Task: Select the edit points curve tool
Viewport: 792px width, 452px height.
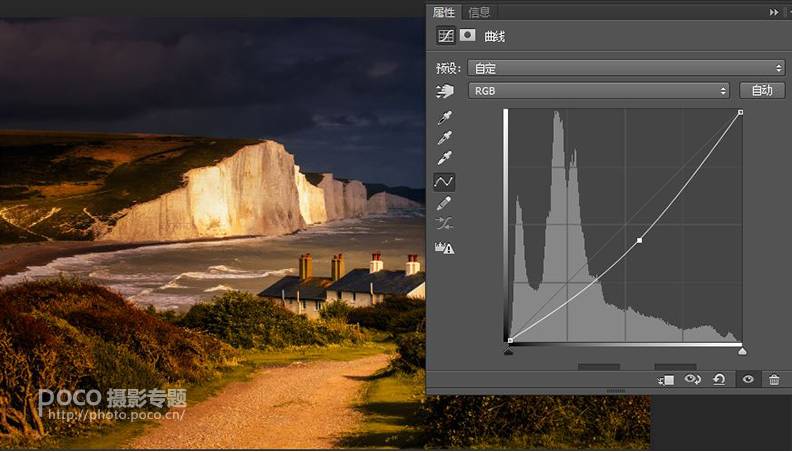Action: click(444, 182)
